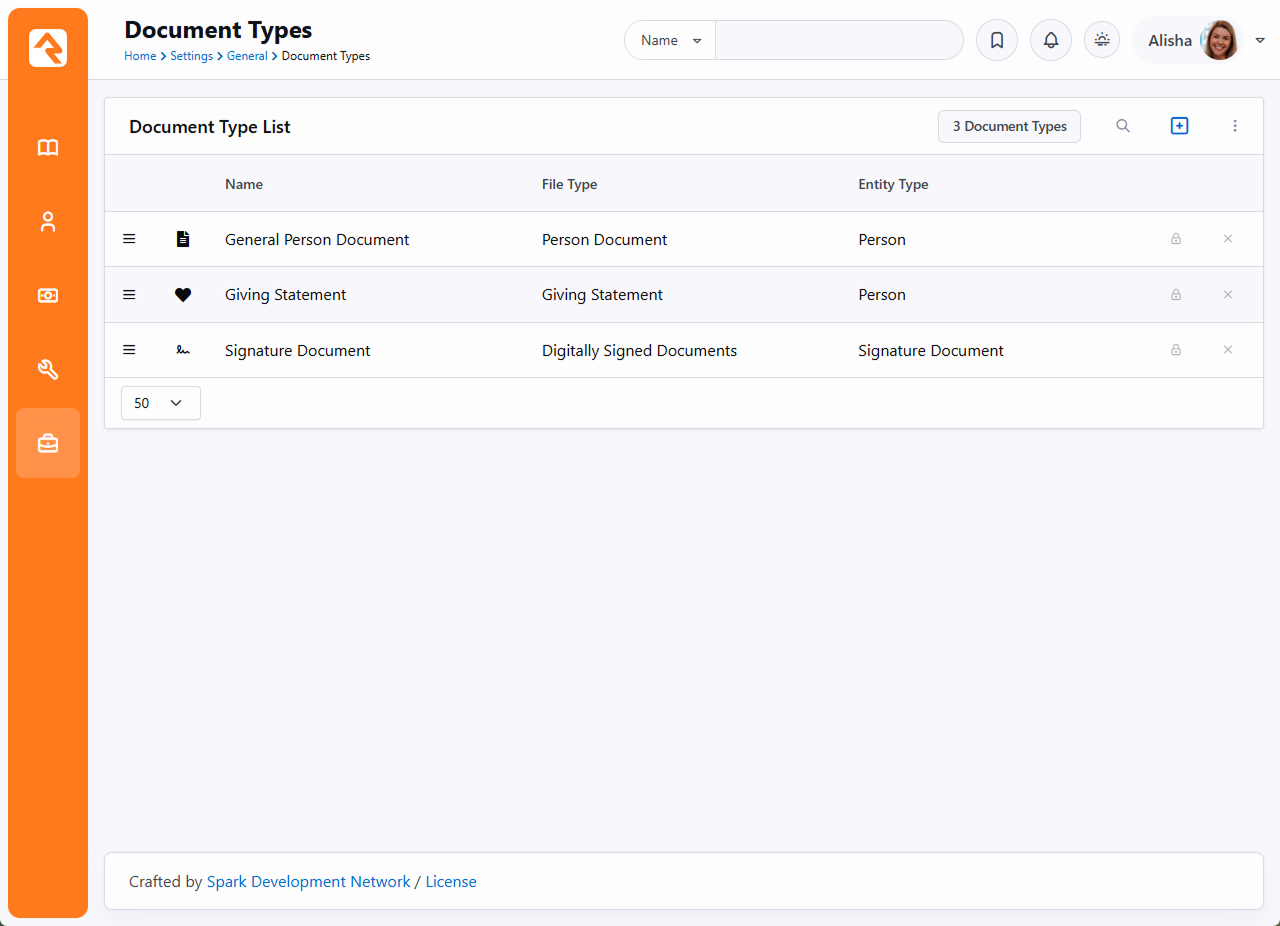Click the header search input field
Viewport: 1280px width, 926px height.
pyautogui.click(x=838, y=41)
